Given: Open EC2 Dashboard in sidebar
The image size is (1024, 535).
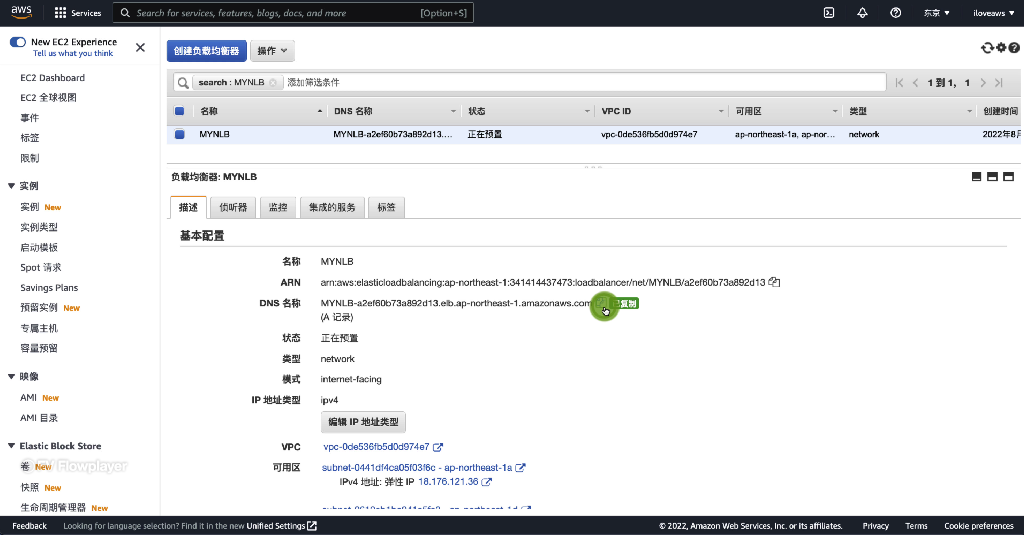Looking at the screenshot, I should click(x=52, y=78).
